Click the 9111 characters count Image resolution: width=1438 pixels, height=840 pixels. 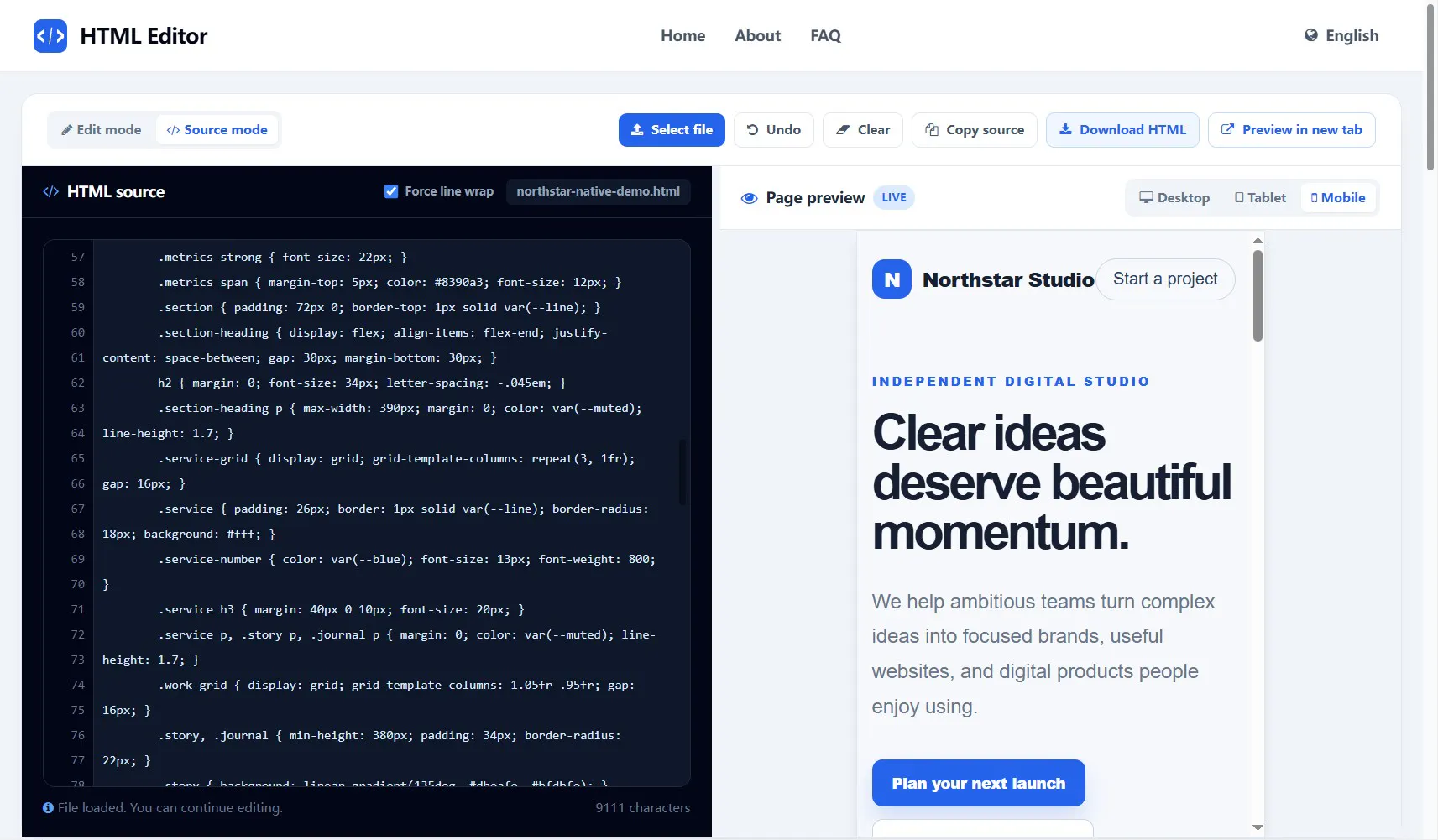[643, 808]
